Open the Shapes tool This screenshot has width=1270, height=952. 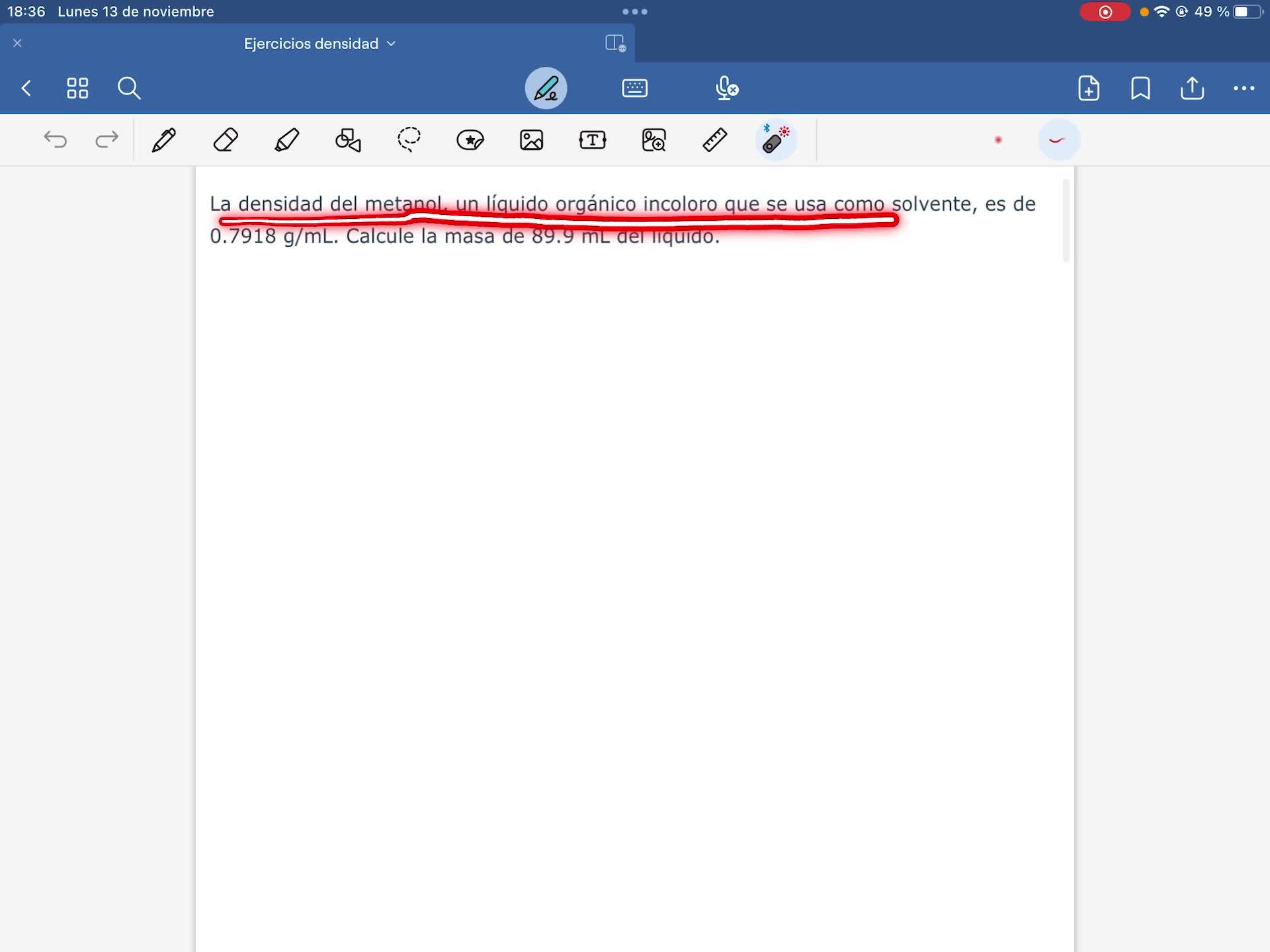(x=348, y=140)
